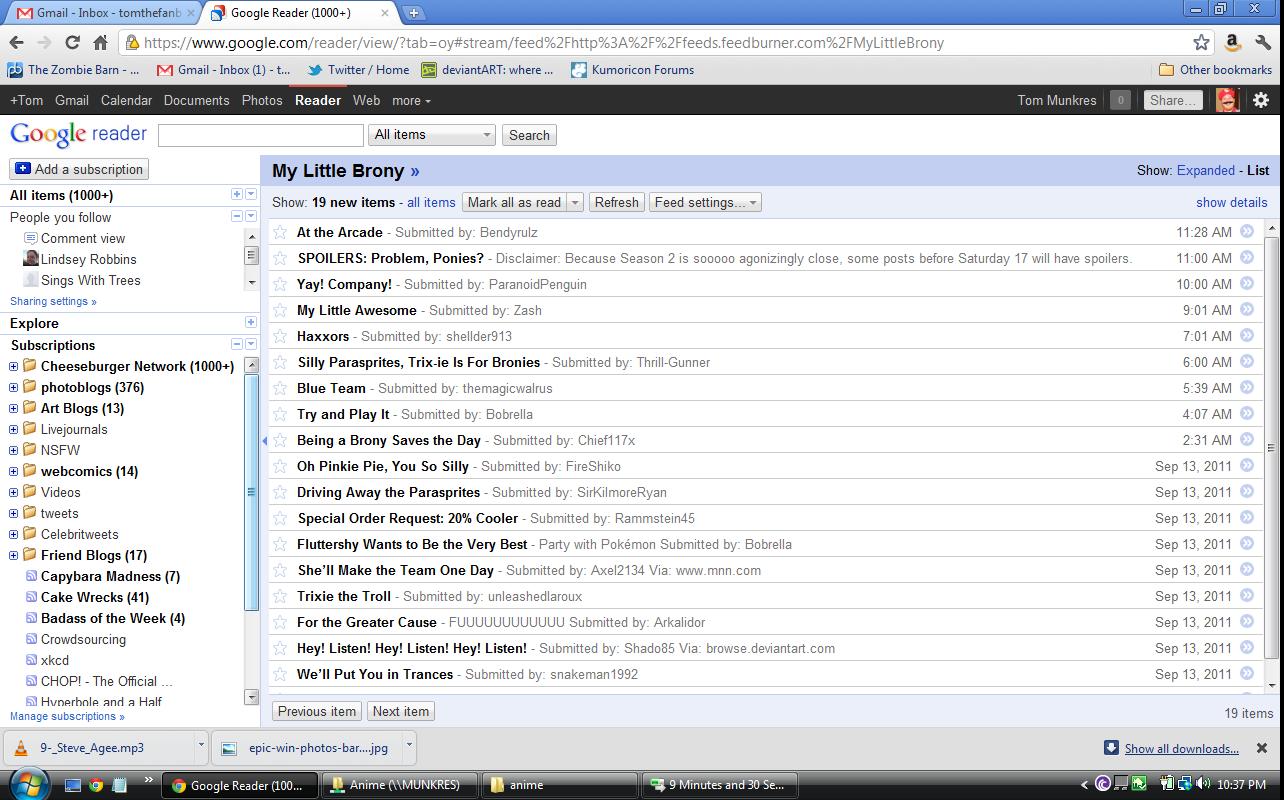Click the 'Add a subscription' button
Image resolution: width=1284 pixels, height=800 pixels.
pyautogui.click(x=79, y=169)
